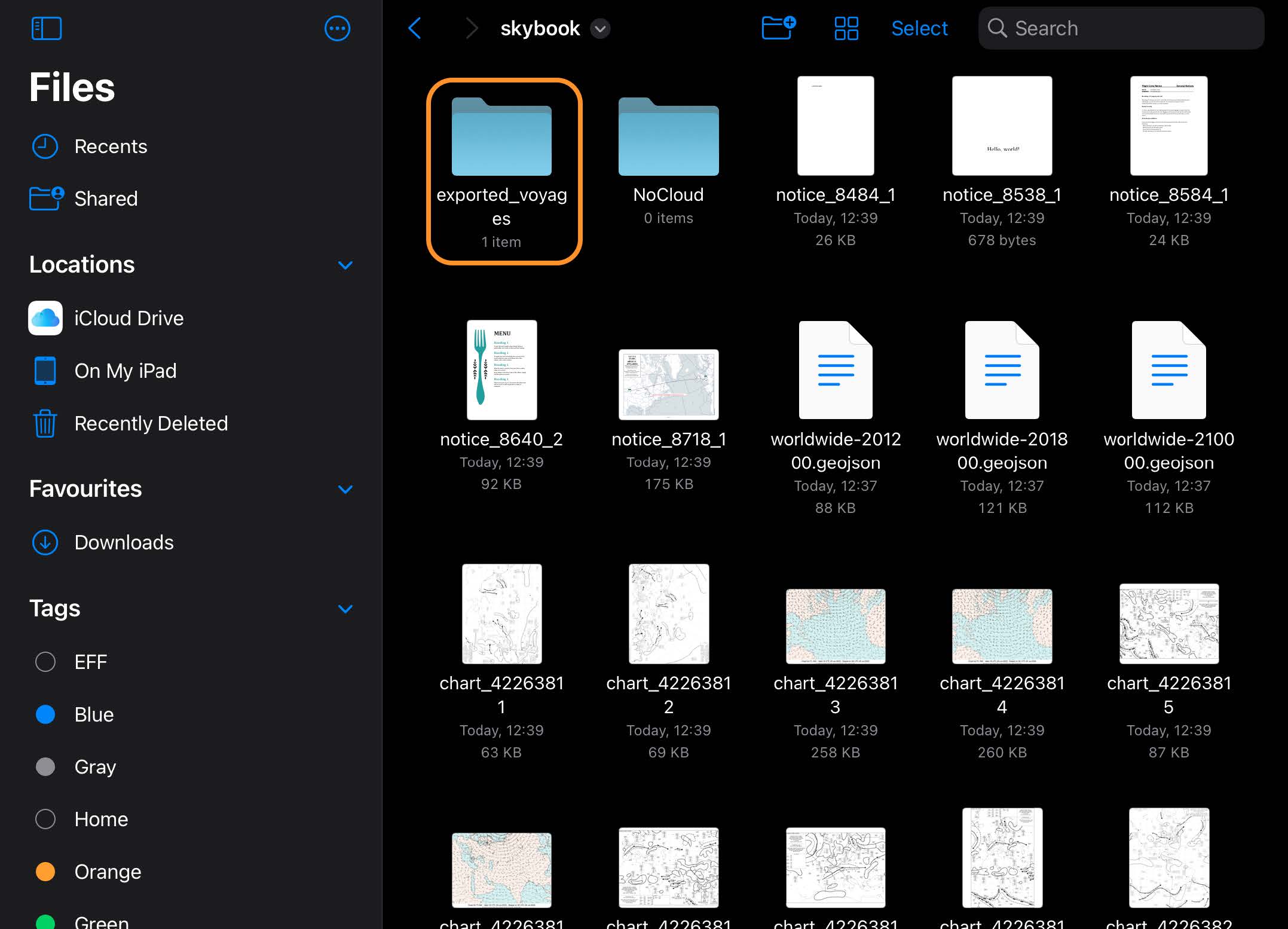Choose the Gray tag dot
This screenshot has height=929, width=1288.
[45, 766]
